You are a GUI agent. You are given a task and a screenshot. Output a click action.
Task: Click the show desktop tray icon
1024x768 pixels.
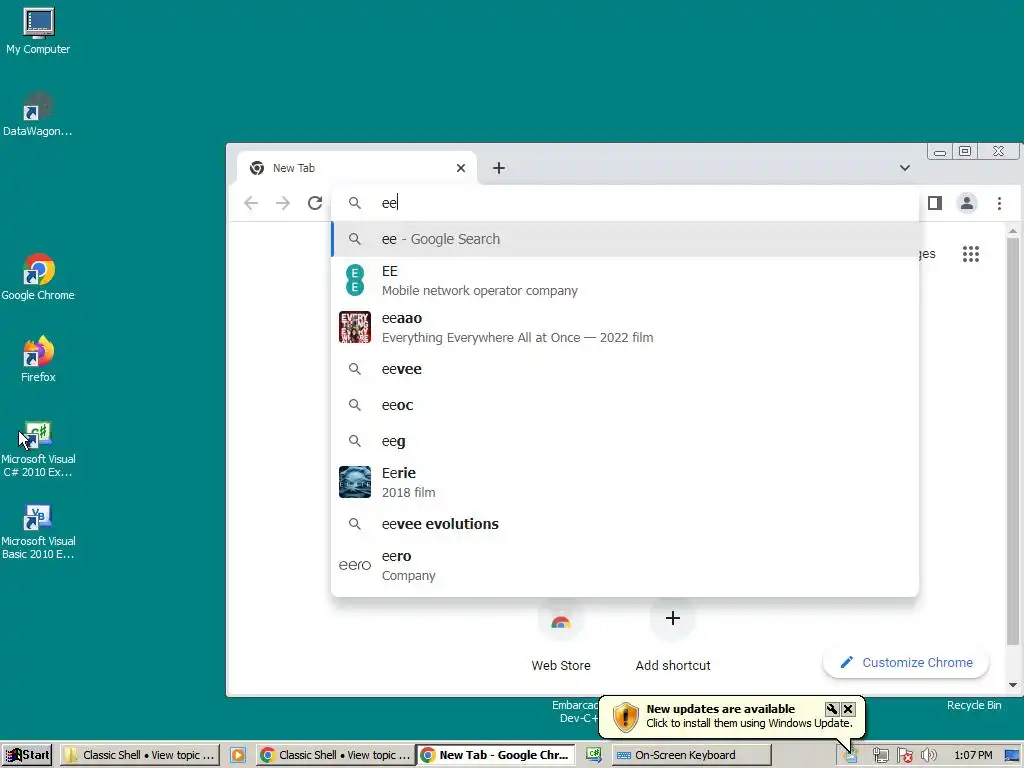pos(1012,756)
